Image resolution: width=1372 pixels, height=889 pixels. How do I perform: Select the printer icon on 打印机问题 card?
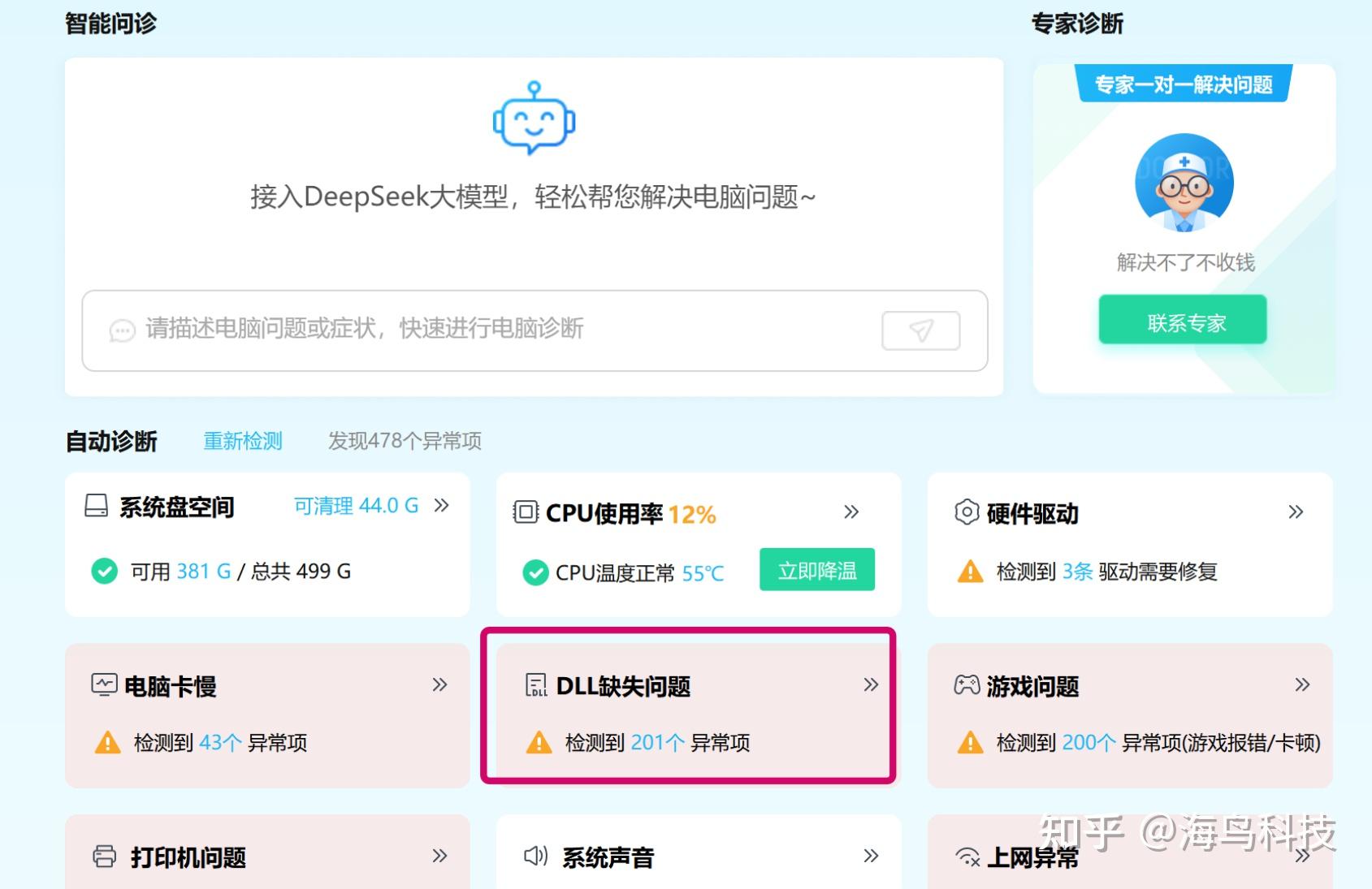tap(104, 856)
